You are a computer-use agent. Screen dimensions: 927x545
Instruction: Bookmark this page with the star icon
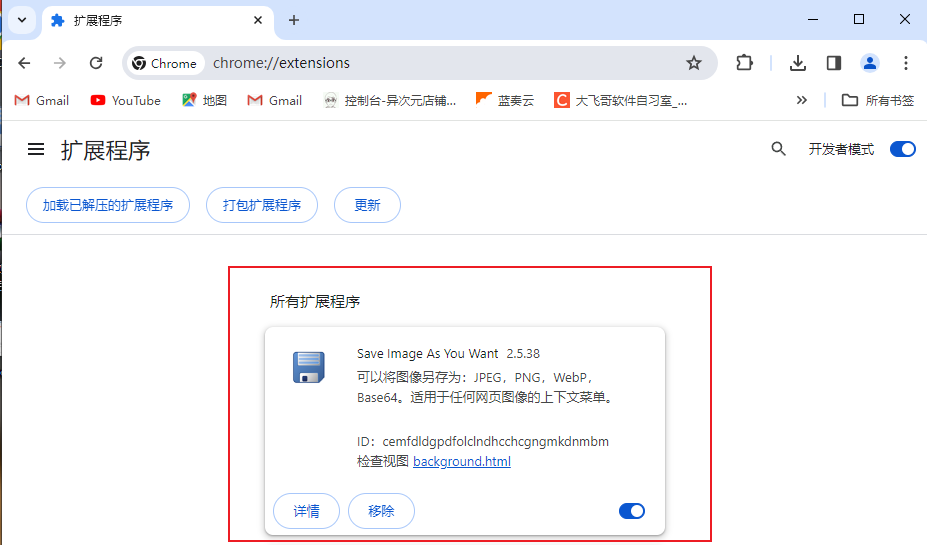click(693, 63)
